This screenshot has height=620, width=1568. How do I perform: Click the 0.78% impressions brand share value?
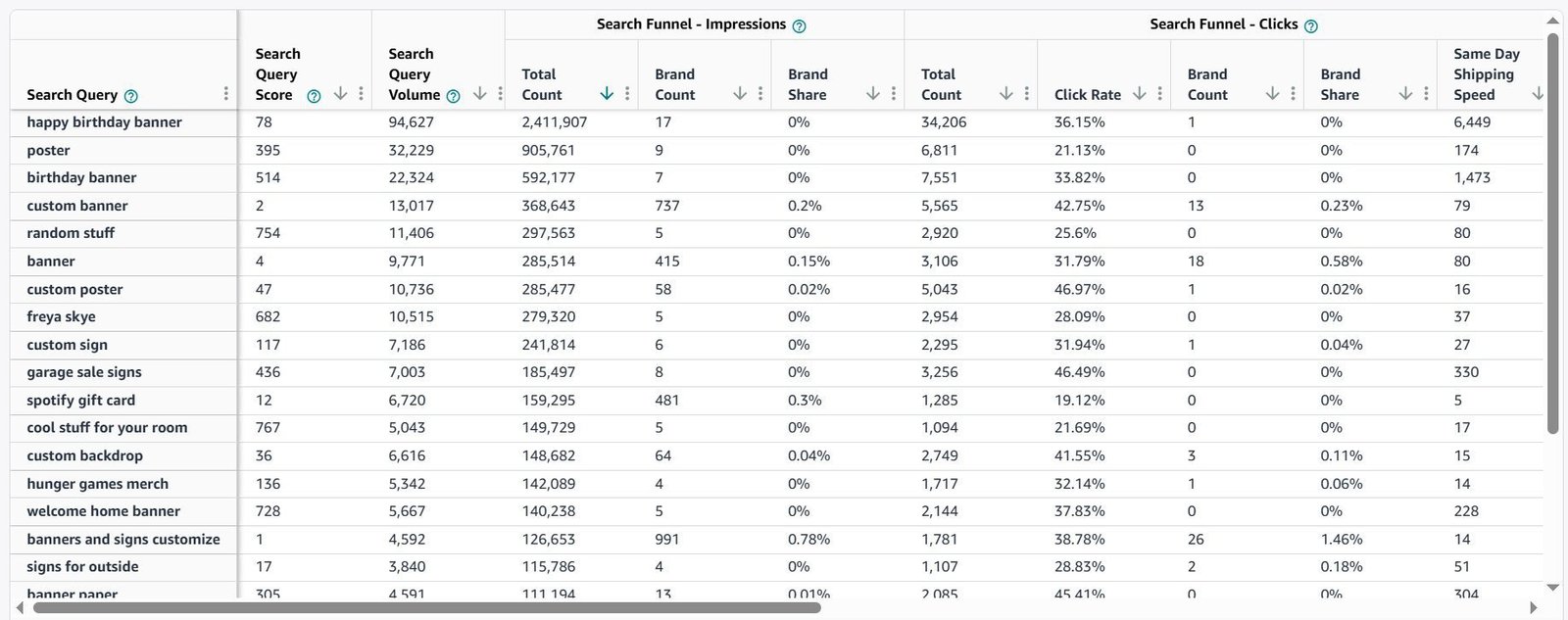[x=808, y=539]
